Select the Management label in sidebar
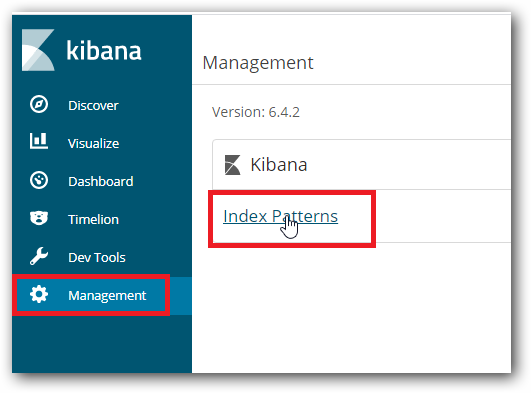This screenshot has width=531, height=393. (x=107, y=296)
